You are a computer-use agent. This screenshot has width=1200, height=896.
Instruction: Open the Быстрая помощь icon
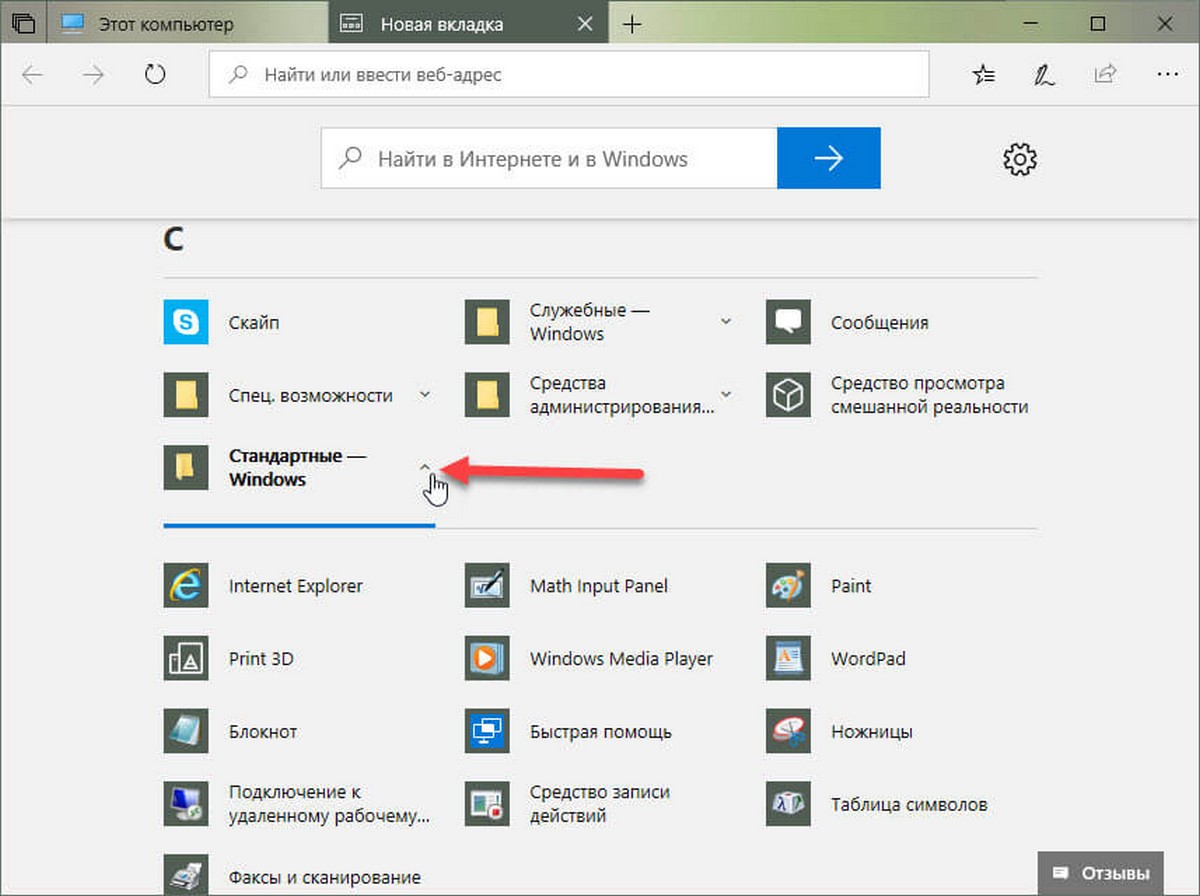[487, 732]
